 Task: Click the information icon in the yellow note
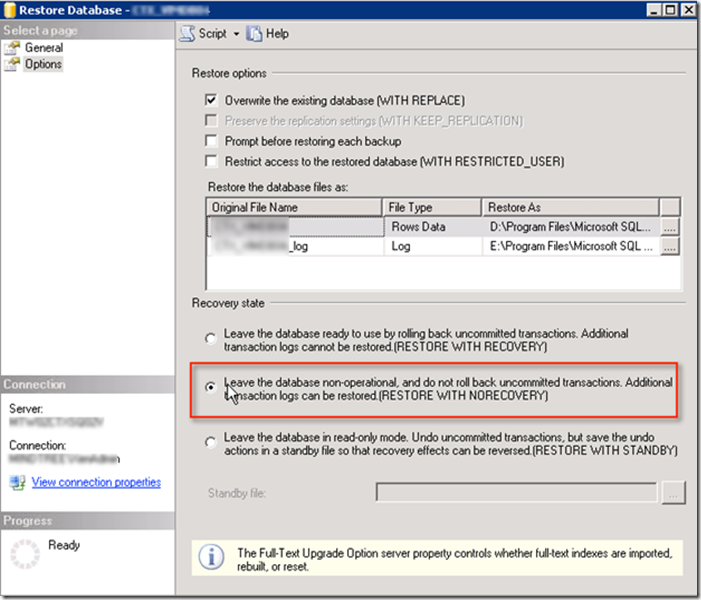coord(211,558)
